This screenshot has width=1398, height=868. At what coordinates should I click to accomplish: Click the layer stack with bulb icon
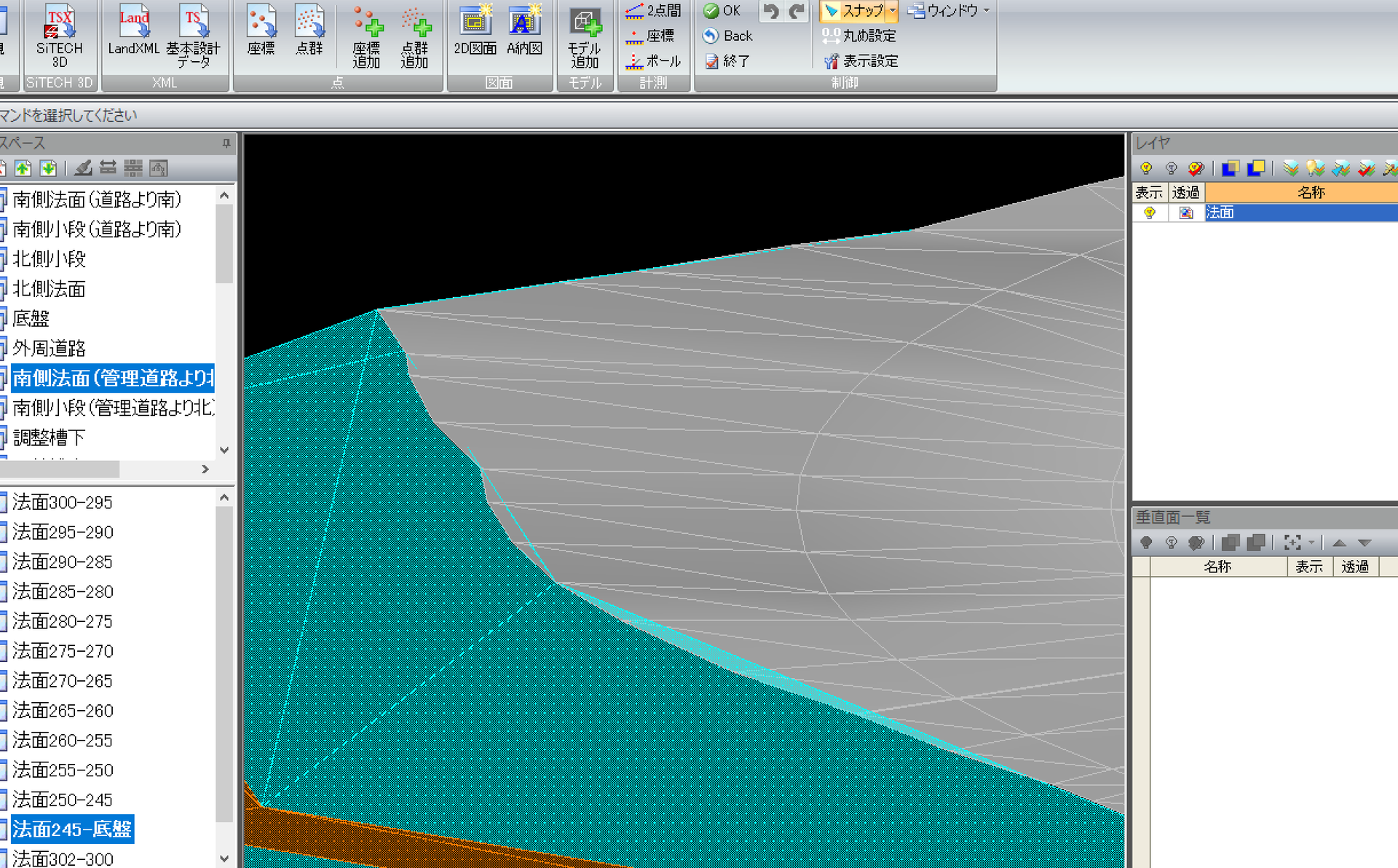tap(1316, 169)
